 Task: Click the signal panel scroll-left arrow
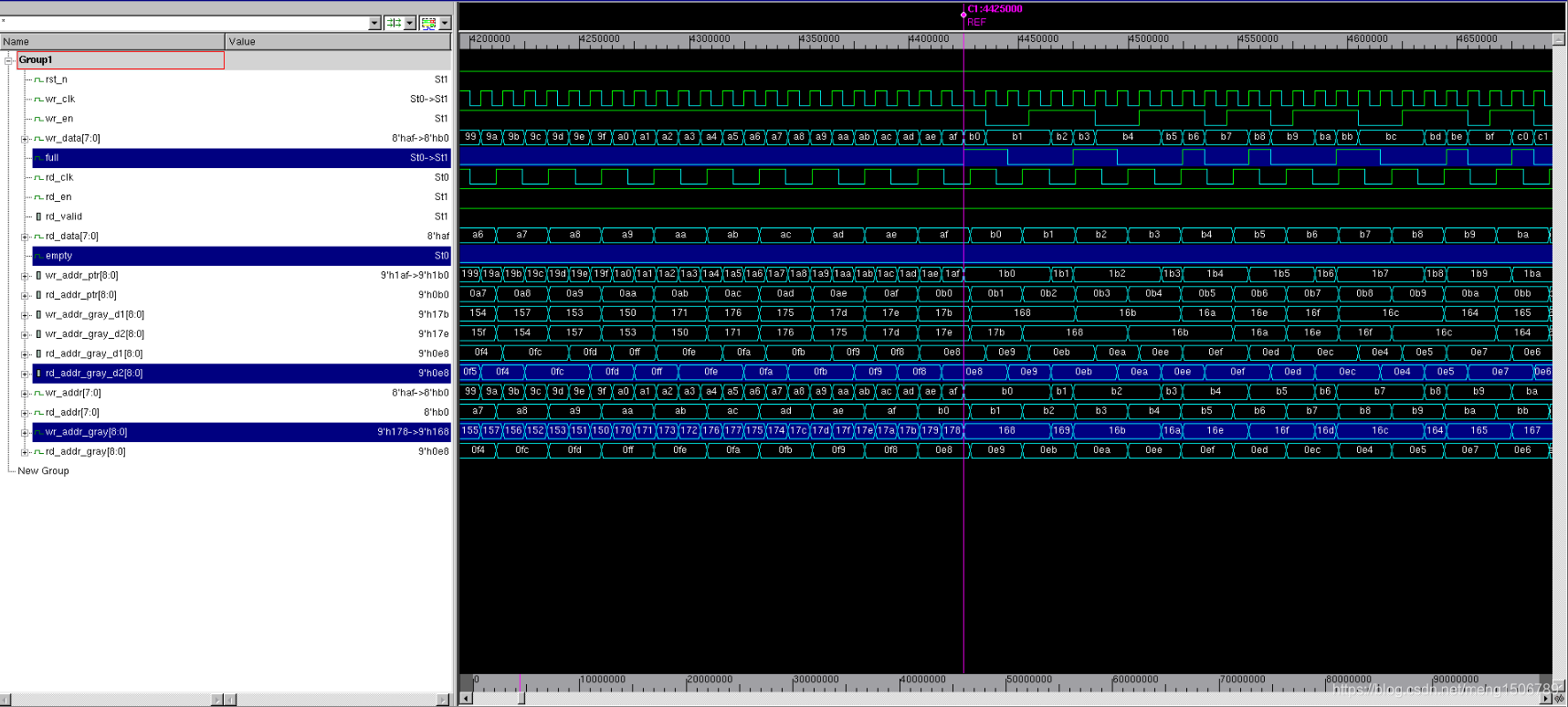pyautogui.click(x=5, y=700)
